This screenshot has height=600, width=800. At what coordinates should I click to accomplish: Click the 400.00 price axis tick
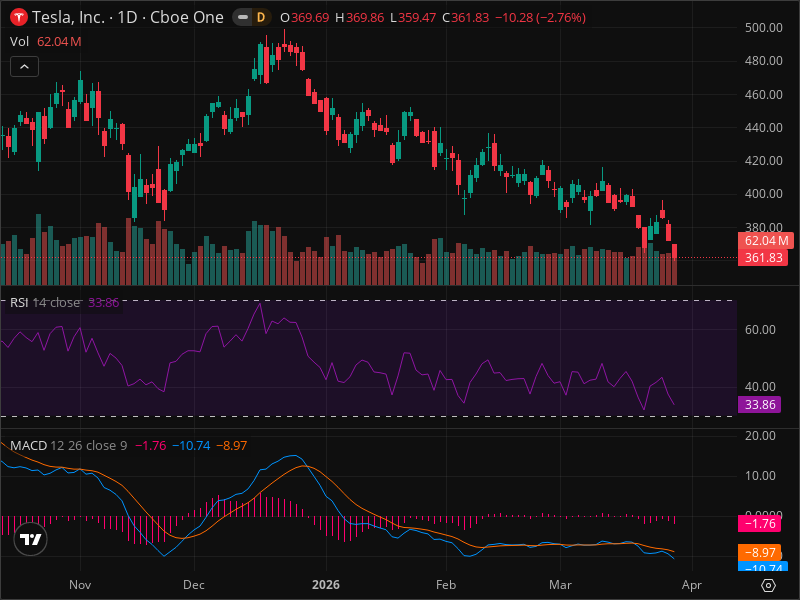(763, 194)
